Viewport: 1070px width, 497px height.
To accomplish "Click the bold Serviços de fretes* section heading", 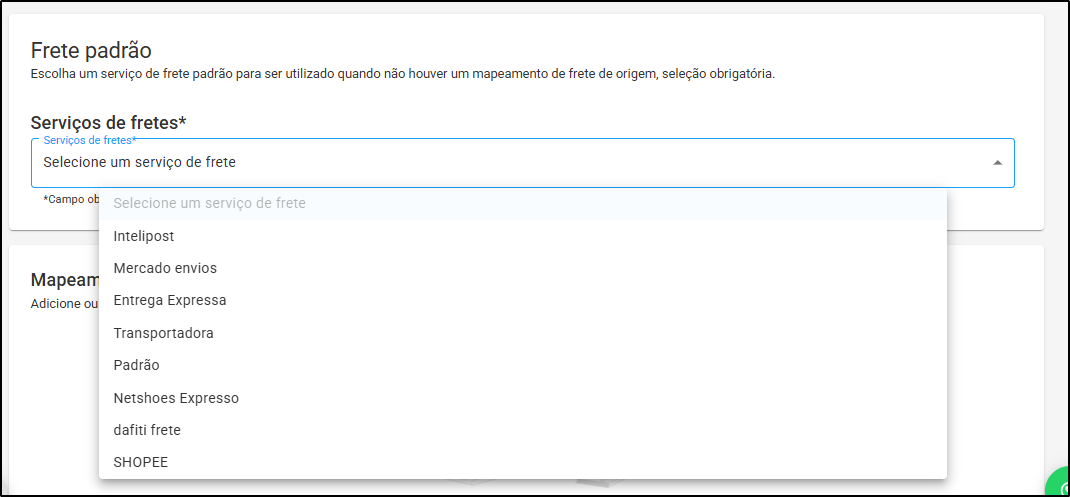I will click(x=109, y=123).
